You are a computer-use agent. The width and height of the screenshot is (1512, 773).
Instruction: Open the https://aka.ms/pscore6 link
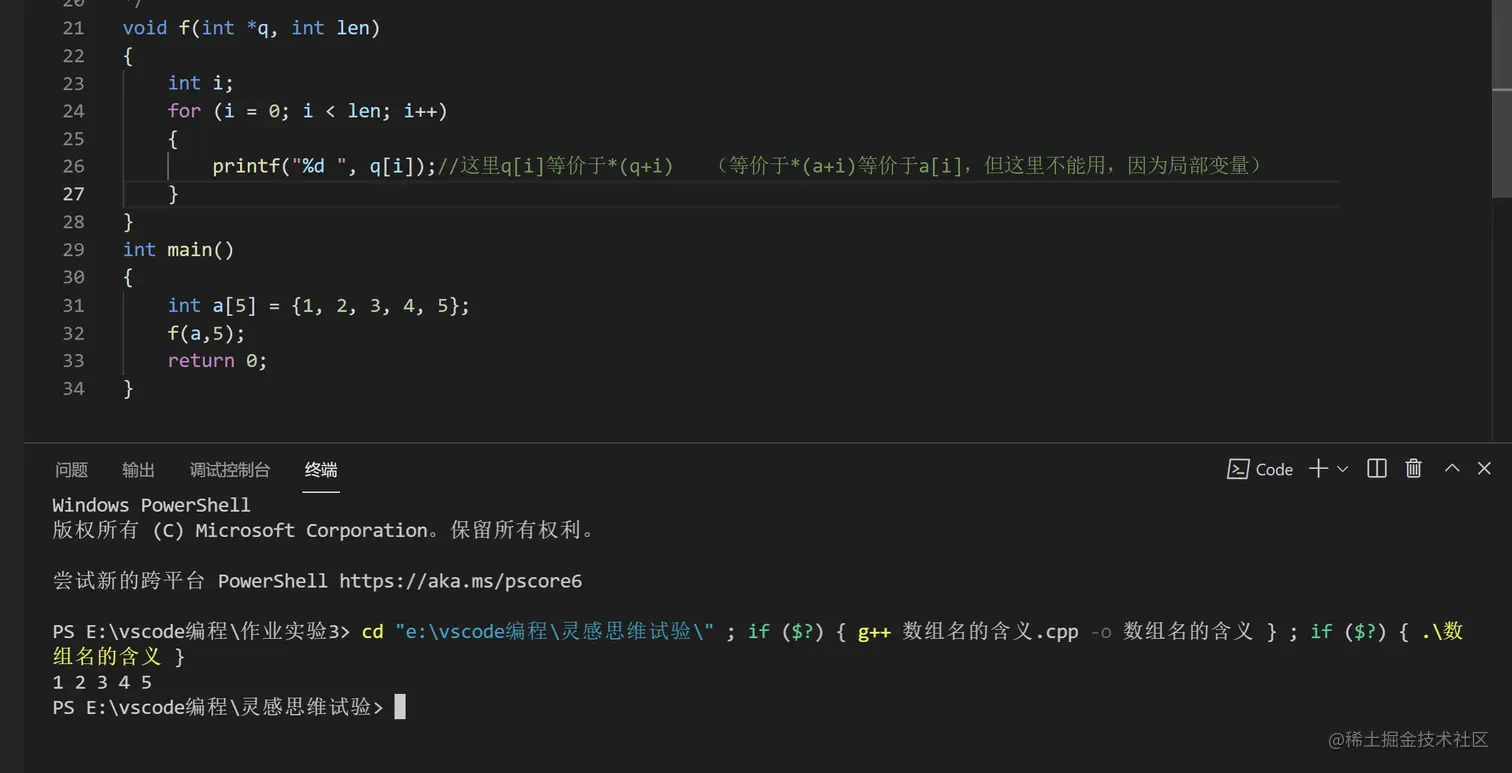pos(460,581)
